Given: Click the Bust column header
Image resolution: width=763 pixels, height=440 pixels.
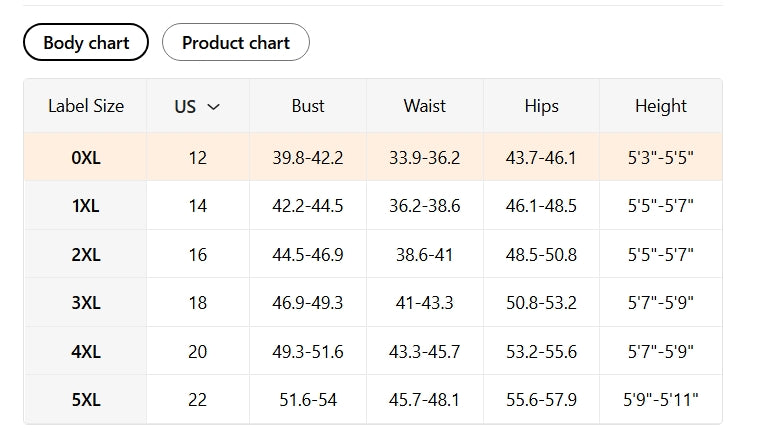Looking at the screenshot, I should [x=308, y=106].
